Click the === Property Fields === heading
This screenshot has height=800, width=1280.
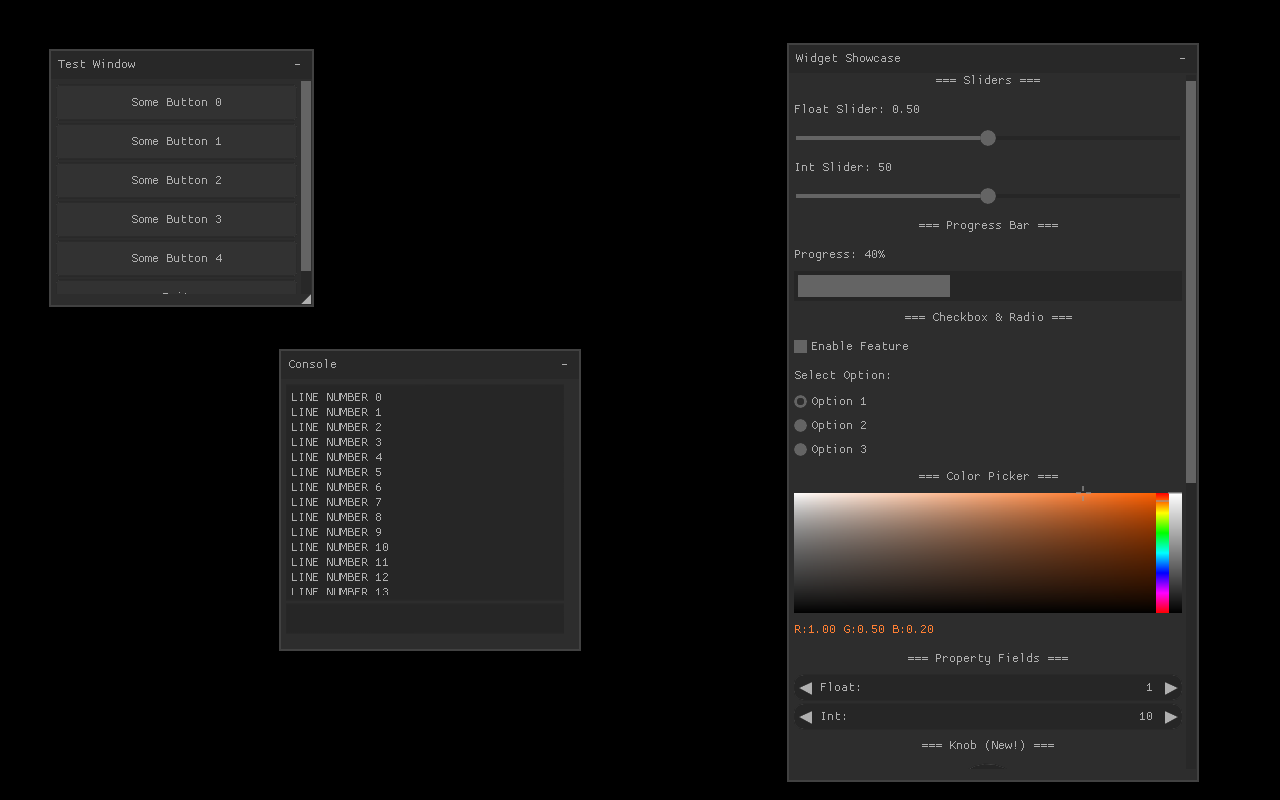tap(988, 658)
